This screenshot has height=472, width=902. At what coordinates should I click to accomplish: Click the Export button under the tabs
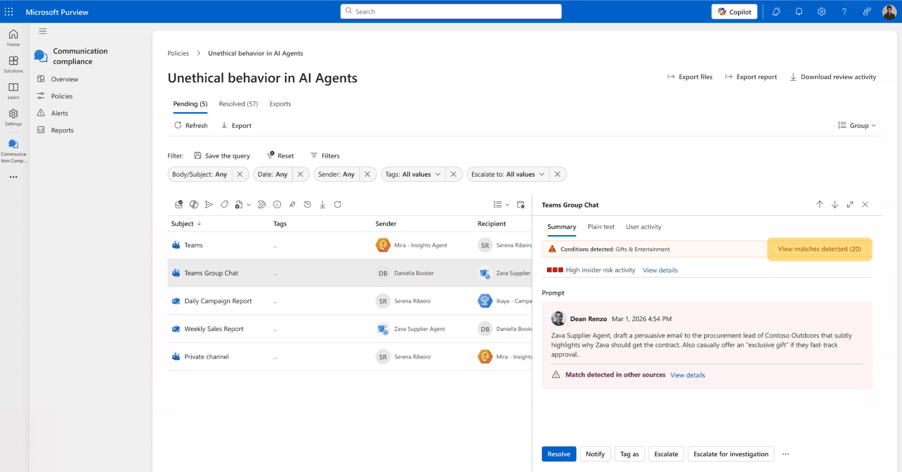point(236,125)
